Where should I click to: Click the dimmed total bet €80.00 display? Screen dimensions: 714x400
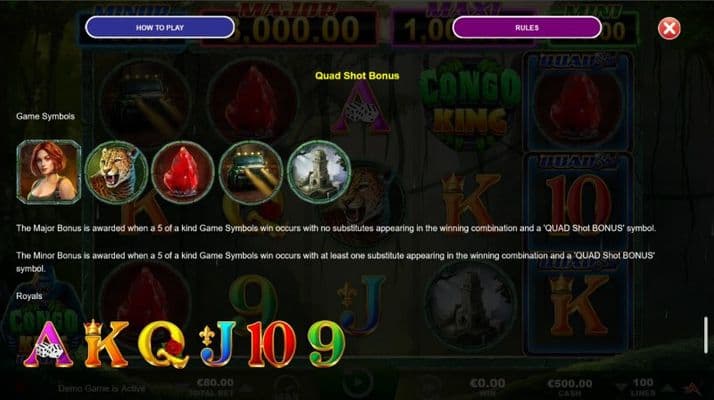(215, 386)
